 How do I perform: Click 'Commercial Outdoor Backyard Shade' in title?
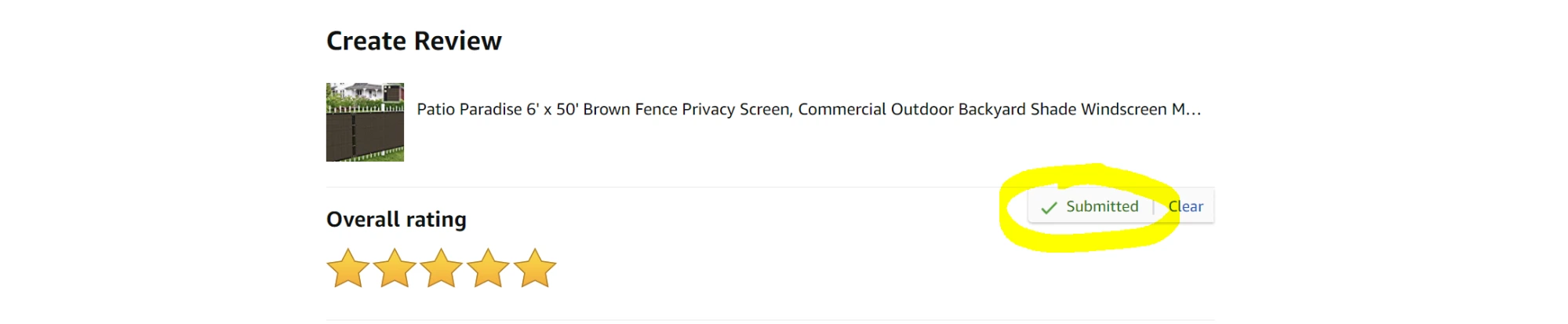tap(911, 109)
